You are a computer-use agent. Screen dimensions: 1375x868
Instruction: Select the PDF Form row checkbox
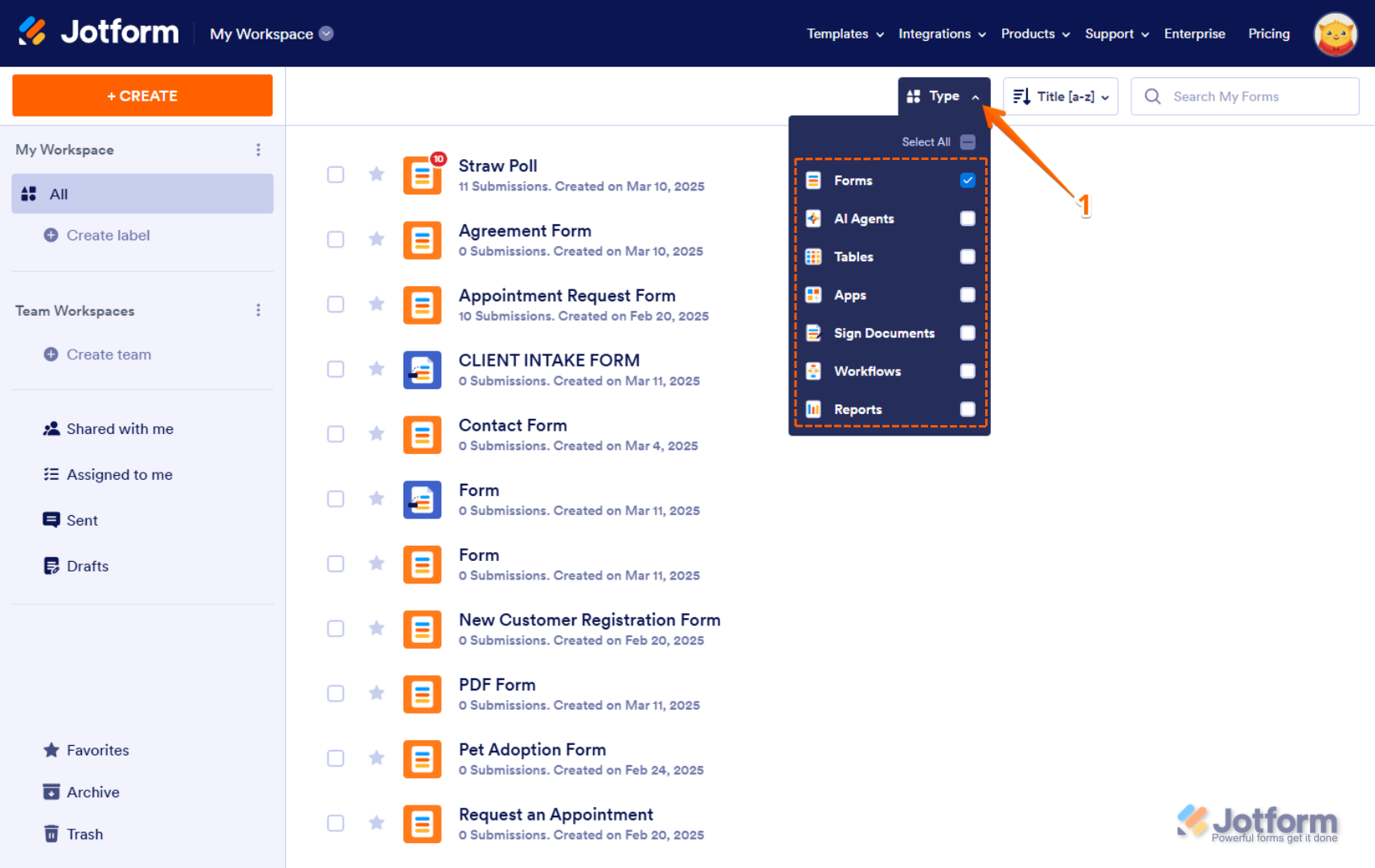click(336, 694)
